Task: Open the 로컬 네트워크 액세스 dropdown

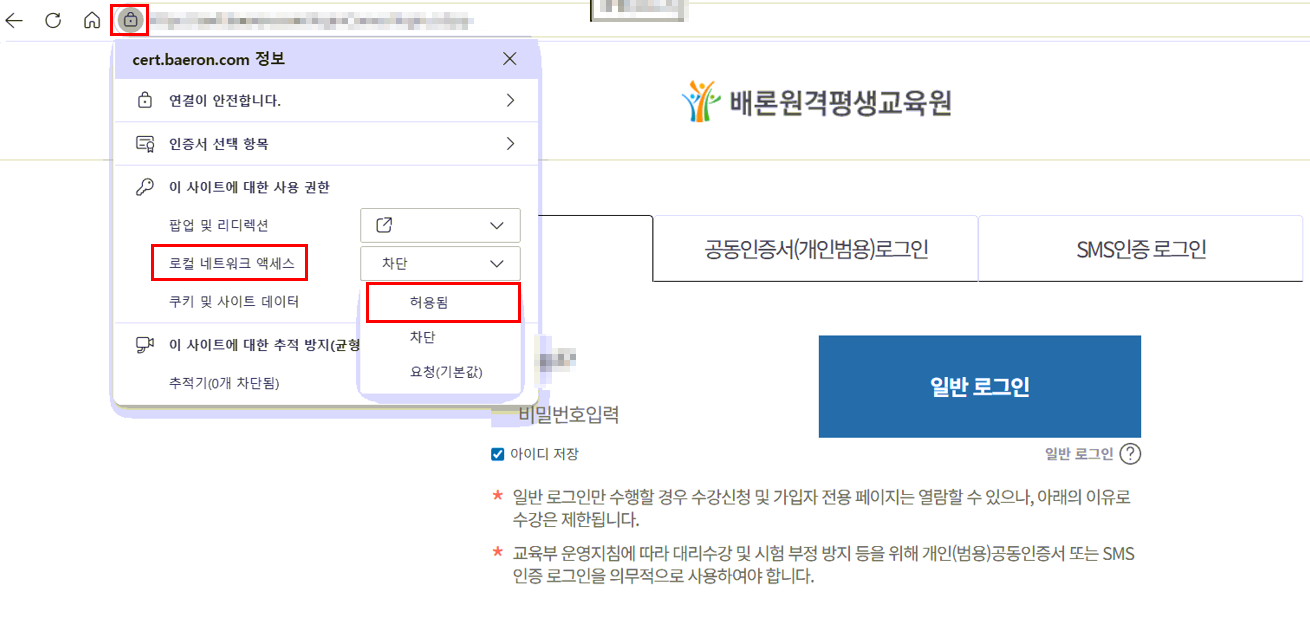Action: pos(440,263)
